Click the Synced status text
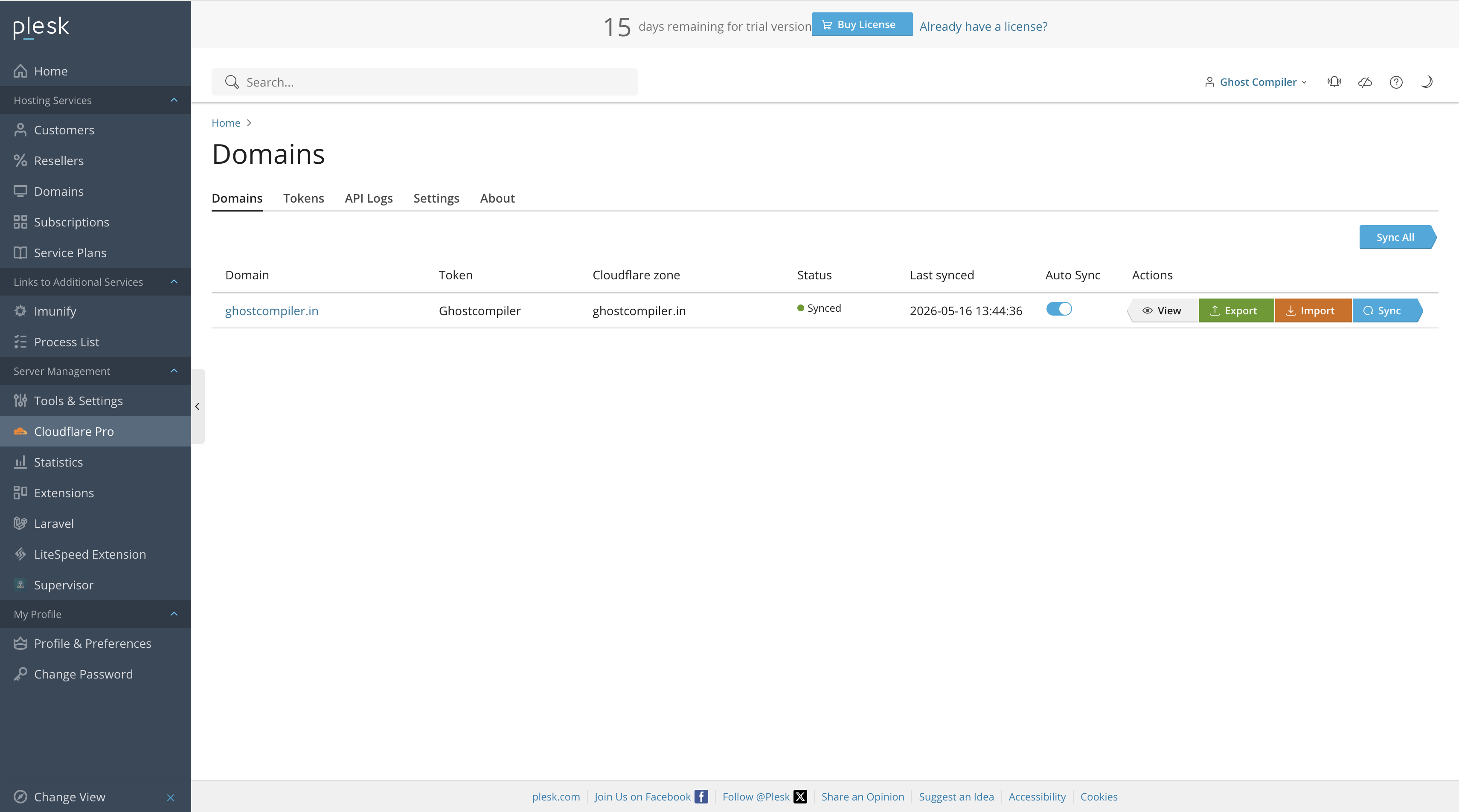Viewport: 1459px width, 812px height. tap(823, 308)
